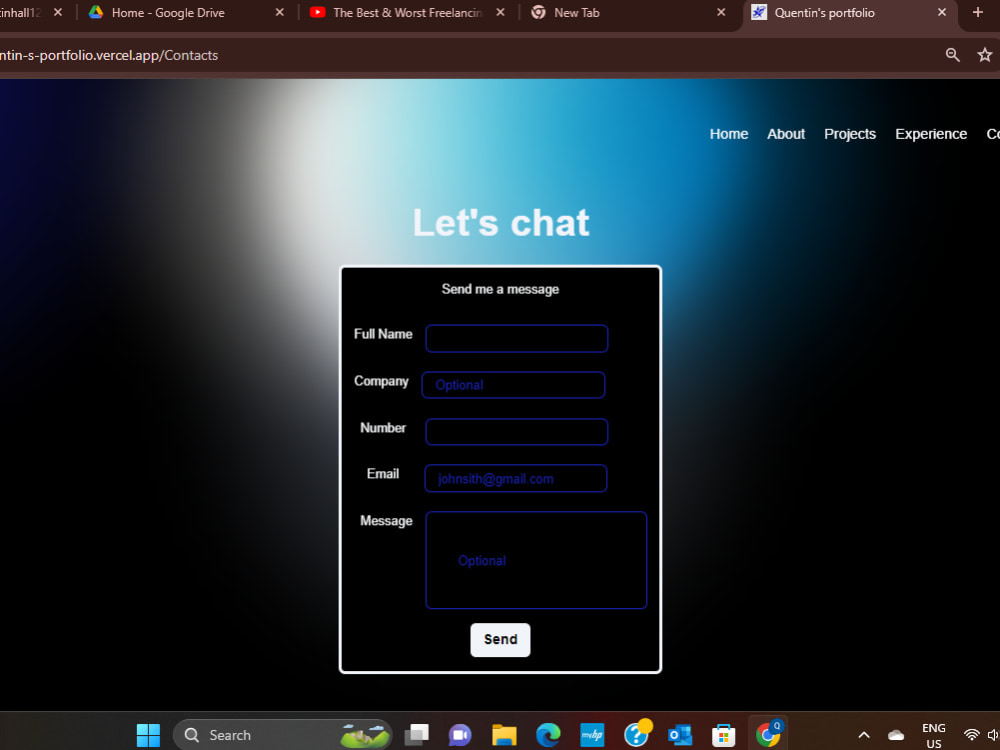1000x750 pixels.
Task: Click the Send button
Action: 500,640
